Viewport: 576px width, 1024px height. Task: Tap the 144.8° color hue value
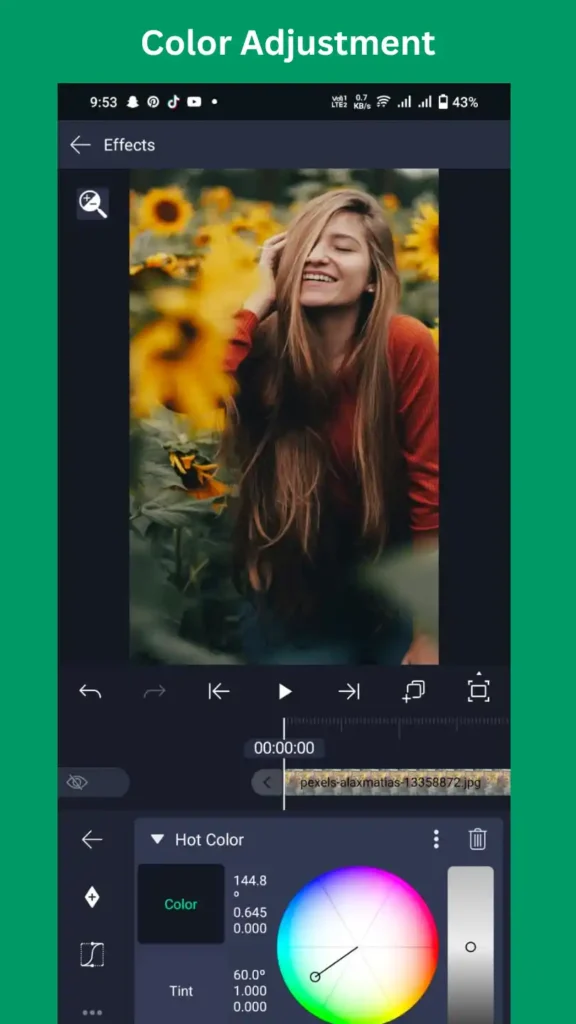coord(250,888)
